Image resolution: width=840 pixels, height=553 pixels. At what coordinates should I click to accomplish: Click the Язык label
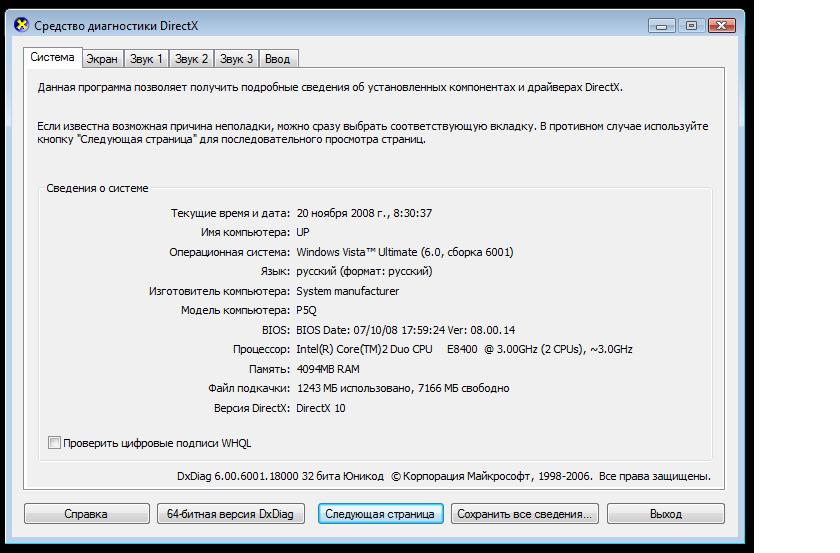point(275,271)
